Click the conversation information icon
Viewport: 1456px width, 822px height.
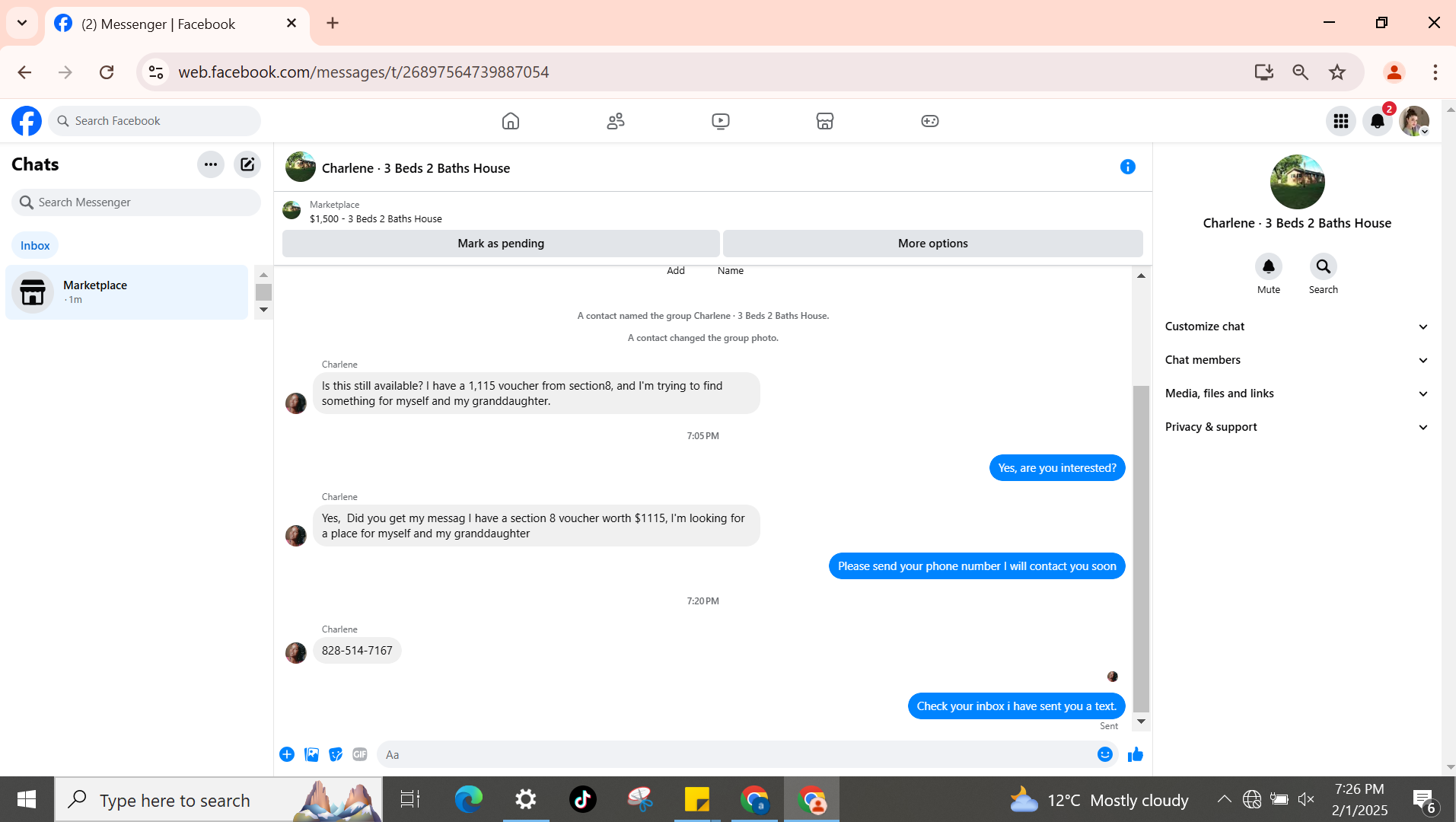pyautogui.click(x=1128, y=167)
